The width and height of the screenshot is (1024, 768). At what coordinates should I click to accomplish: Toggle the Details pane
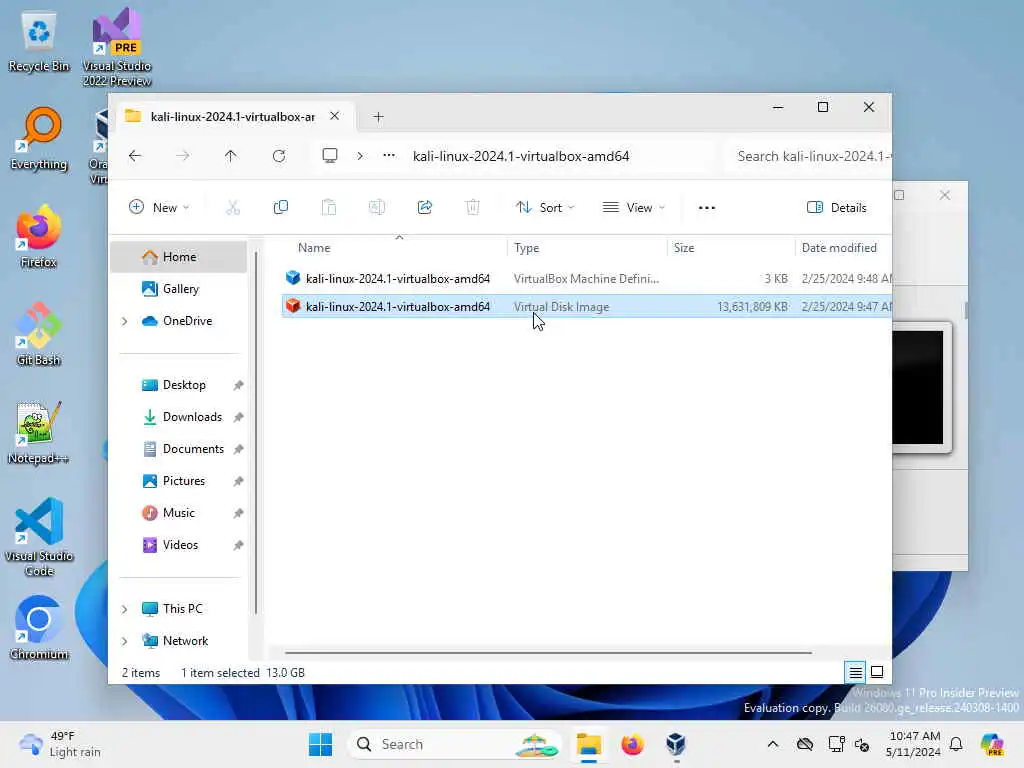click(837, 208)
